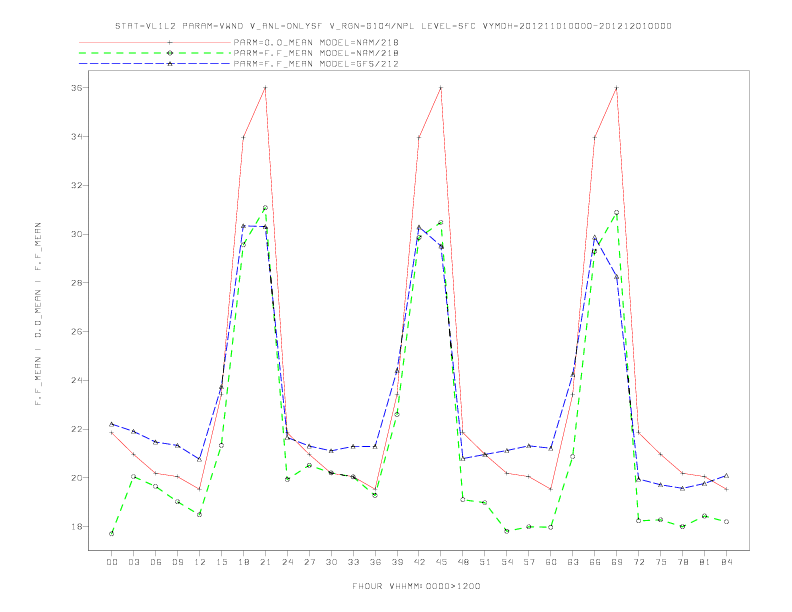Click the chart title starting with STAT=VL1L2
The width and height of the screenshot is (792, 612).
coord(393,26)
